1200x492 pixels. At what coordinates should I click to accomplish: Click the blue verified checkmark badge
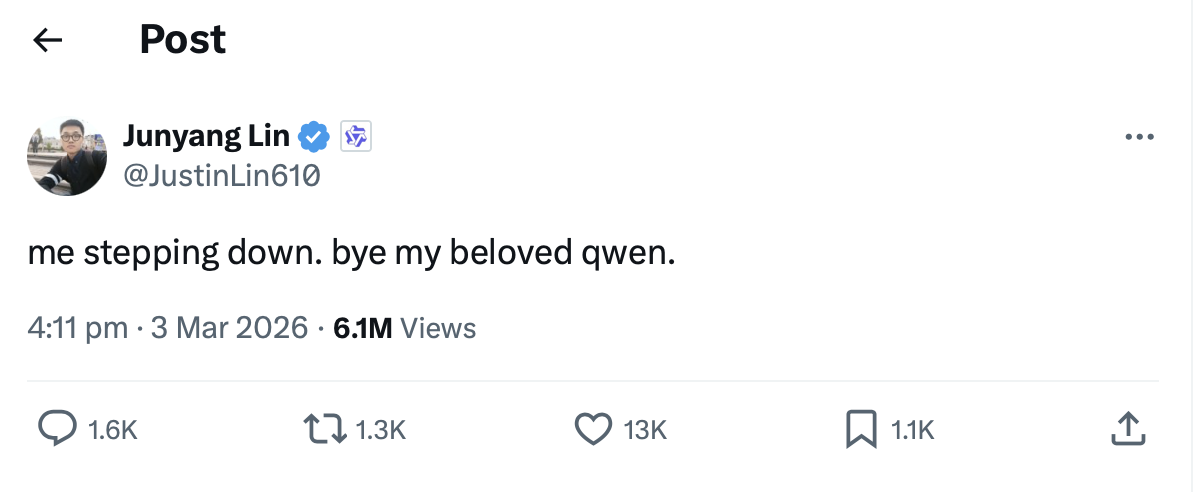click(x=315, y=136)
